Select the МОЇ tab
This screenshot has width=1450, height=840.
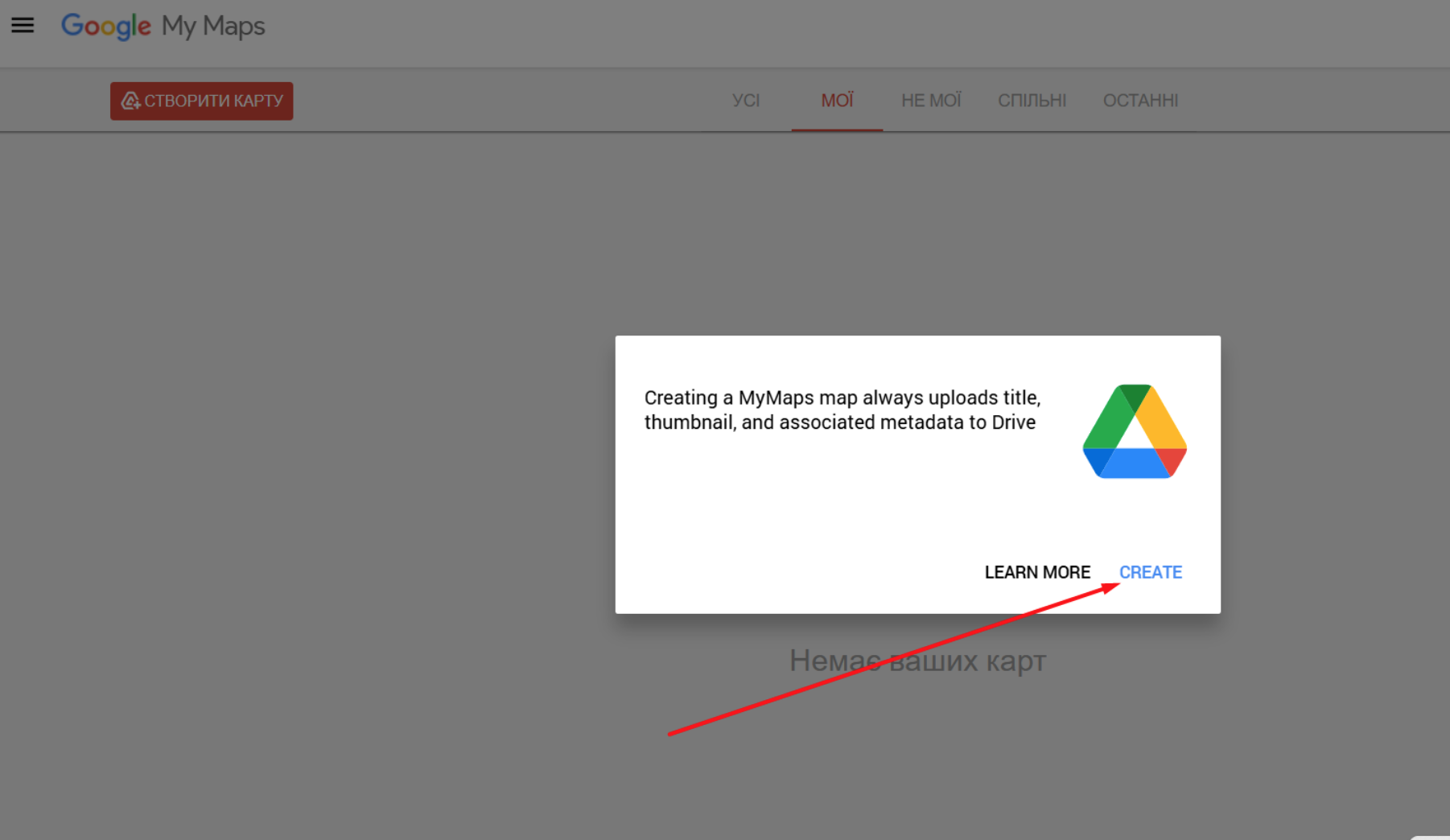(x=837, y=101)
